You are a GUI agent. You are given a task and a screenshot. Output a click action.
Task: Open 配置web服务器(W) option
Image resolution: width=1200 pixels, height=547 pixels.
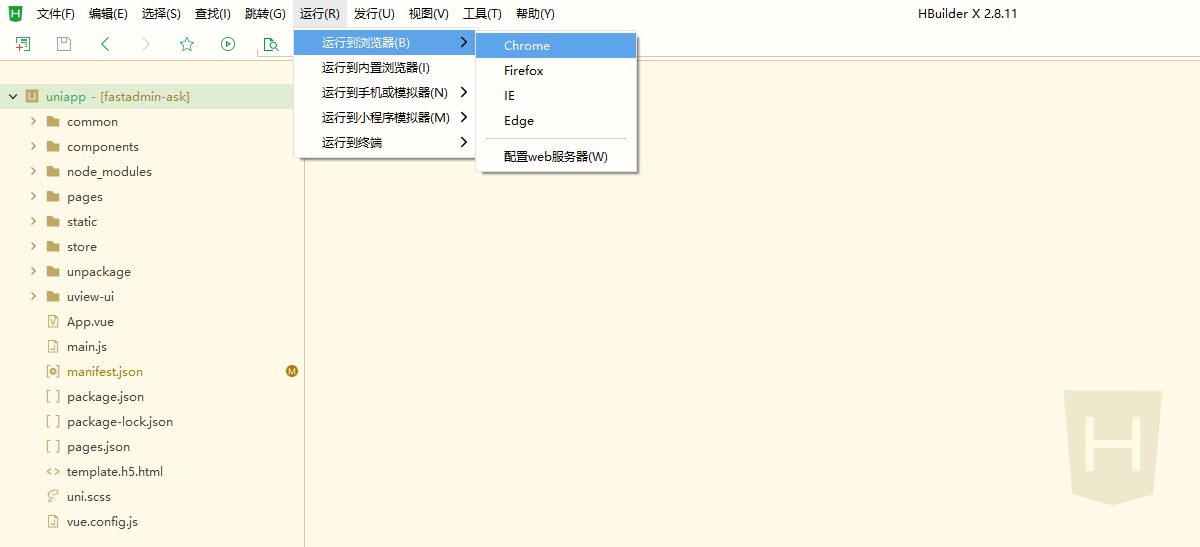pyautogui.click(x=556, y=157)
